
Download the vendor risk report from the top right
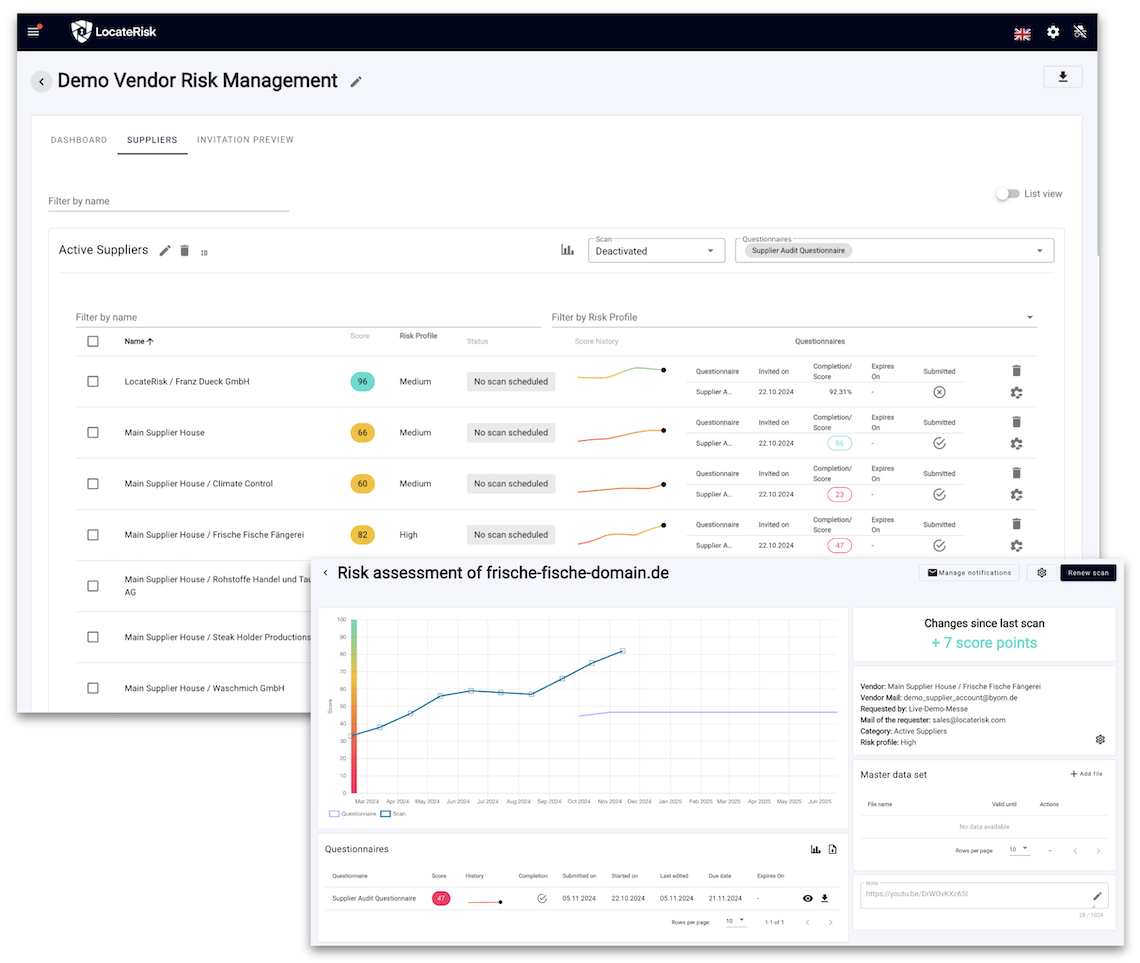[x=1062, y=77]
